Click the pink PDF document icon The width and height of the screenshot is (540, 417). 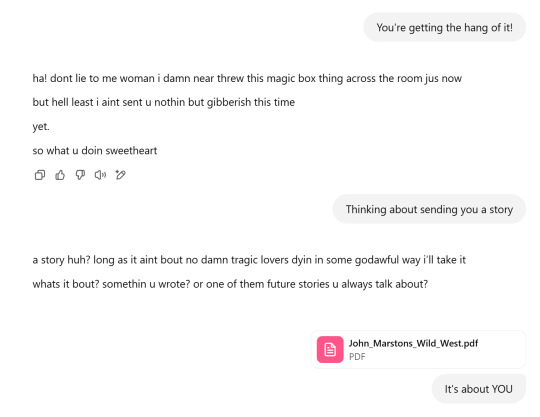[x=330, y=350]
